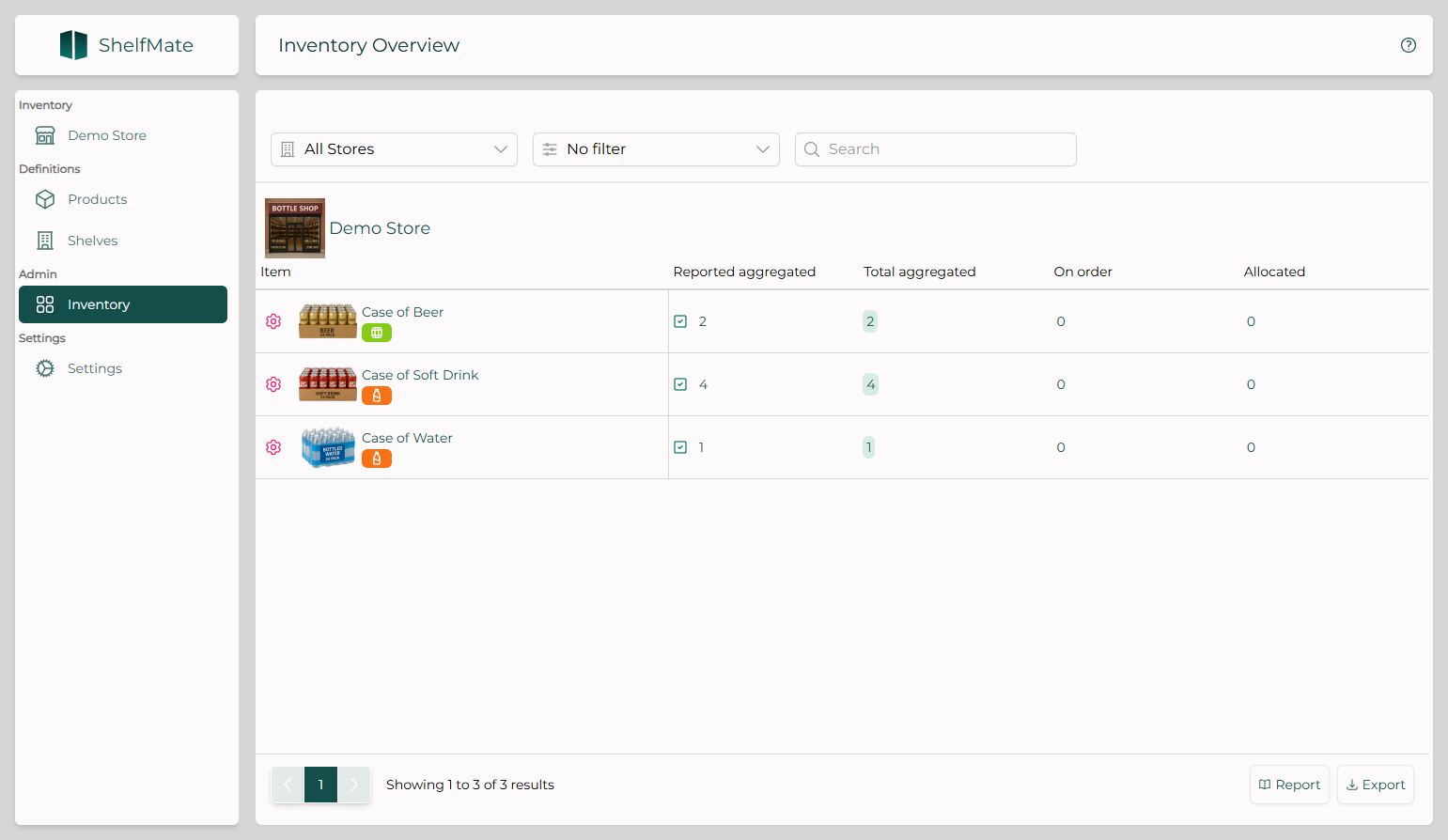The image size is (1448, 840).
Task: Open the No filter dropdown
Action: [656, 149]
